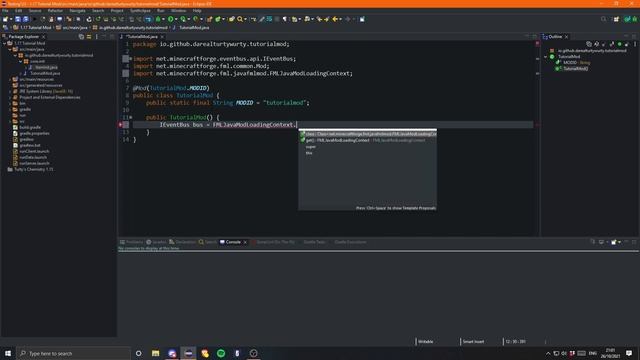640x360 pixels.
Task: Open the Edit menu
Action: click(x=18, y=11)
